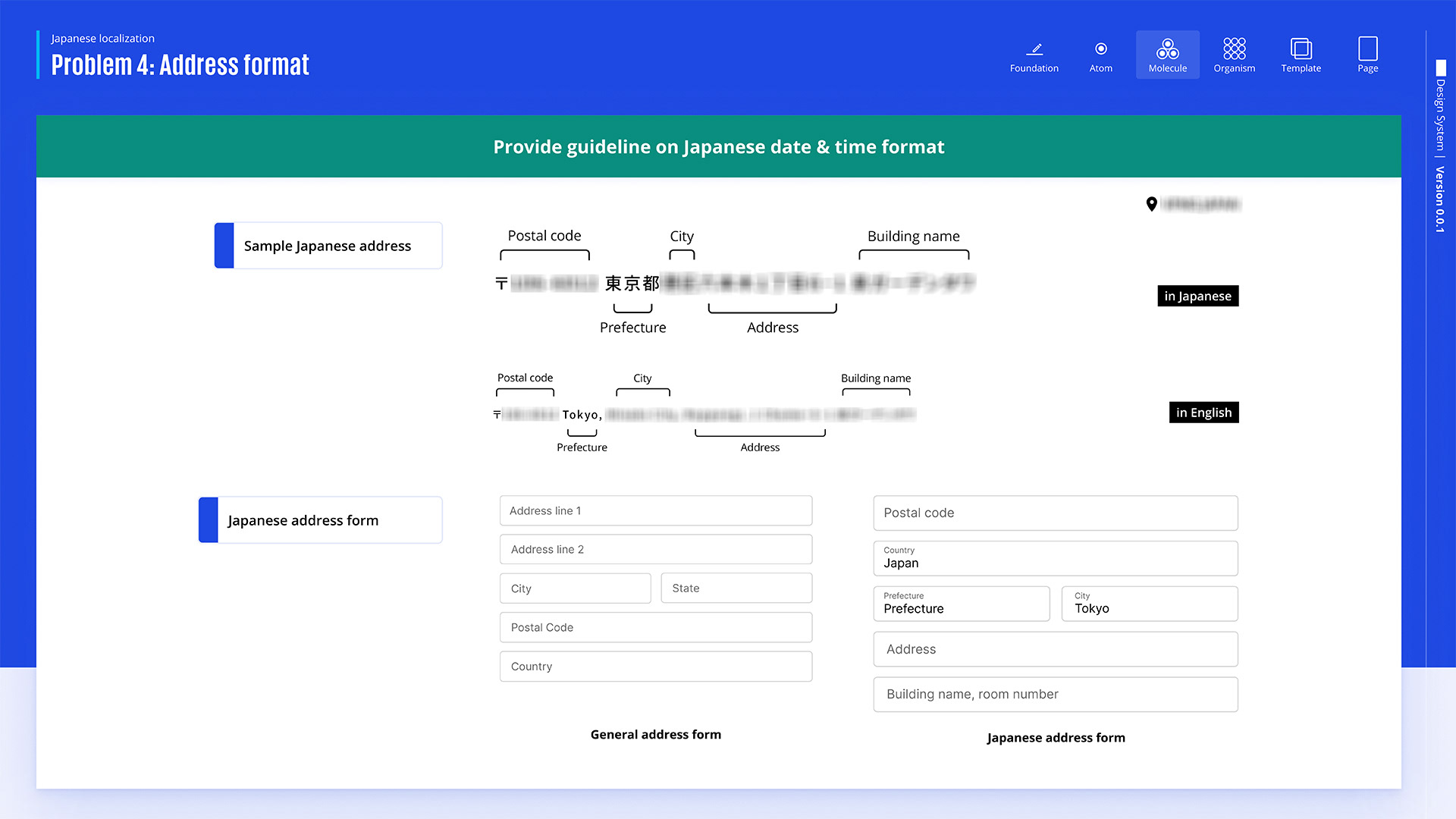Click the Building name, room number field
This screenshot has width=1456, height=819.
tap(1056, 695)
